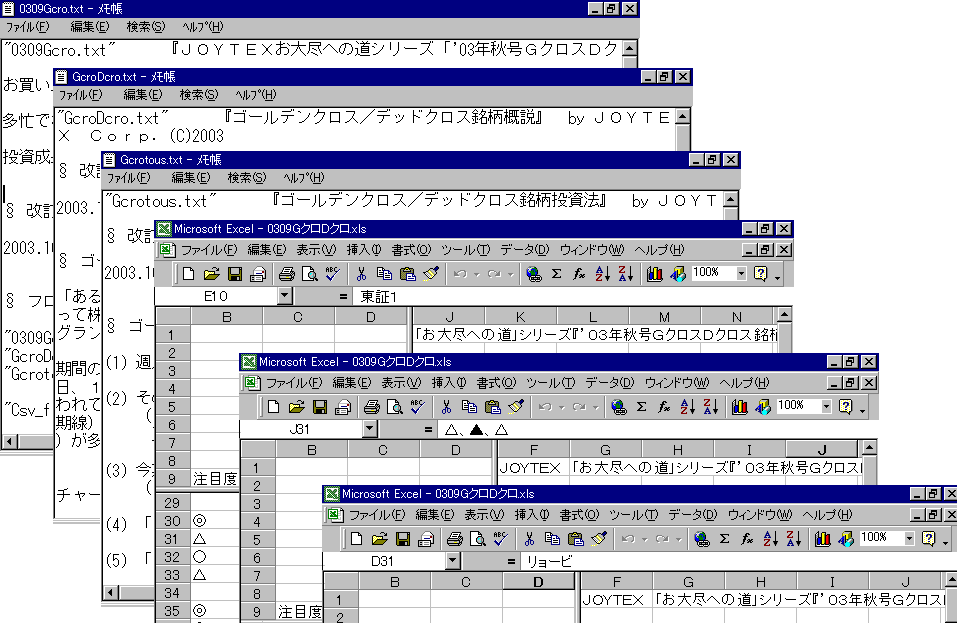The image size is (957, 623).
Task: Expand zoom 100% dropdown in E10 Excel window
Action: [741, 274]
